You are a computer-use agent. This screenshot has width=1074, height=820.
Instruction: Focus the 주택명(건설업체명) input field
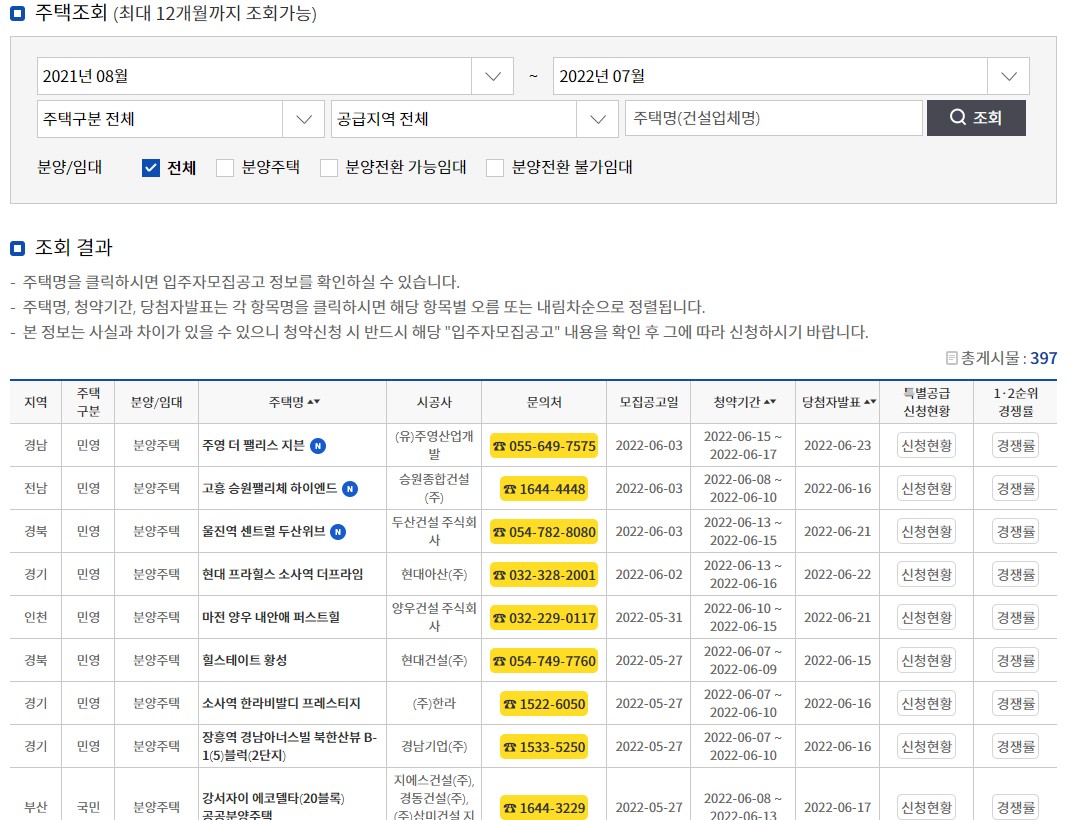(x=773, y=118)
